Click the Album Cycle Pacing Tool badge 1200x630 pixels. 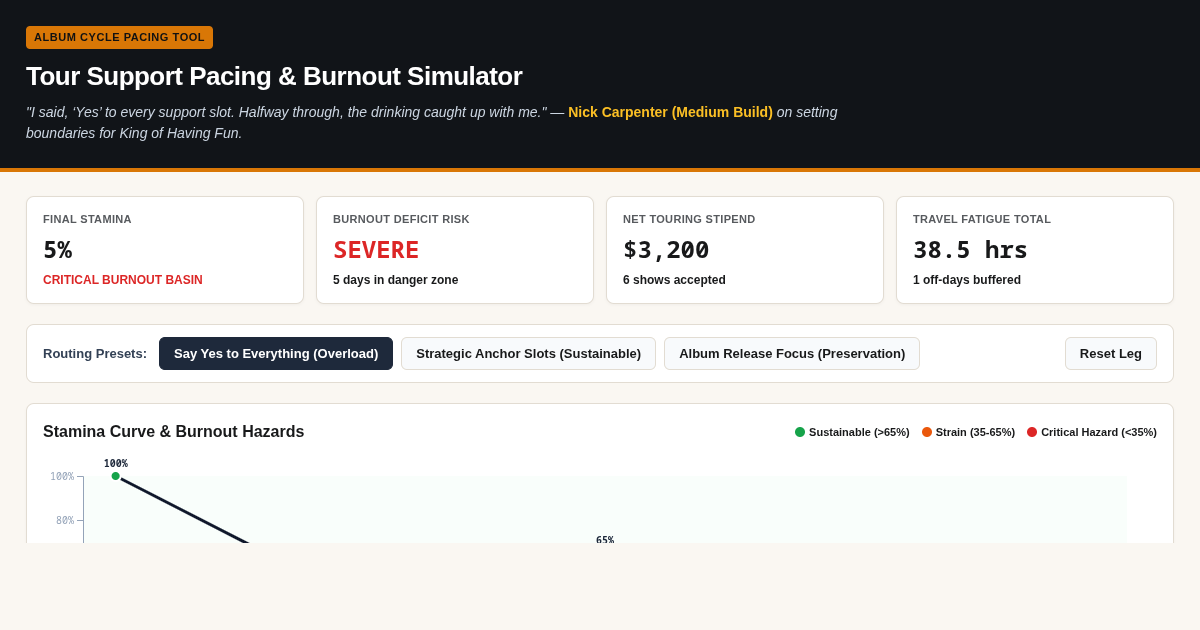point(119,37)
